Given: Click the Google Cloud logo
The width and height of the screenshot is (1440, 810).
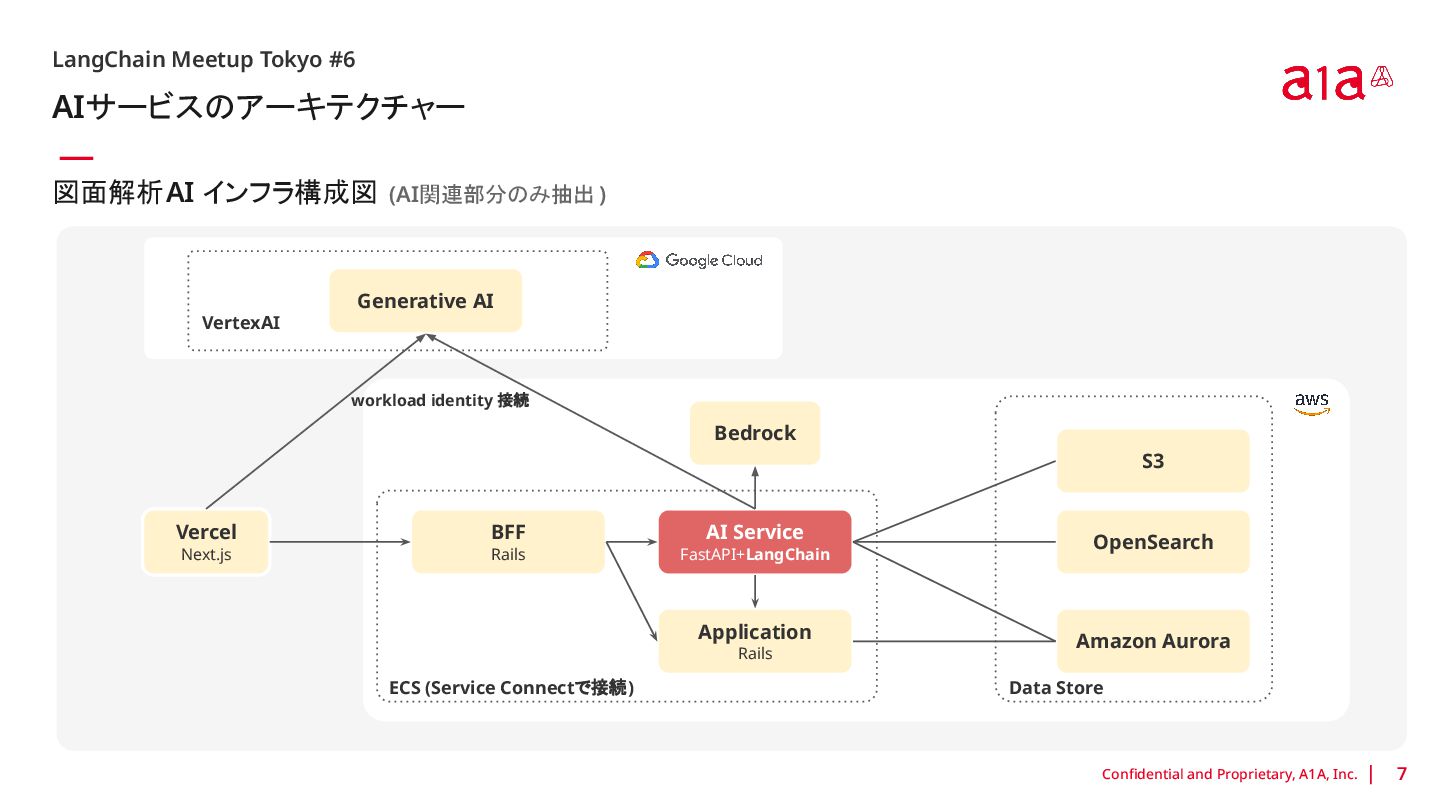Looking at the screenshot, I should (699, 260).
